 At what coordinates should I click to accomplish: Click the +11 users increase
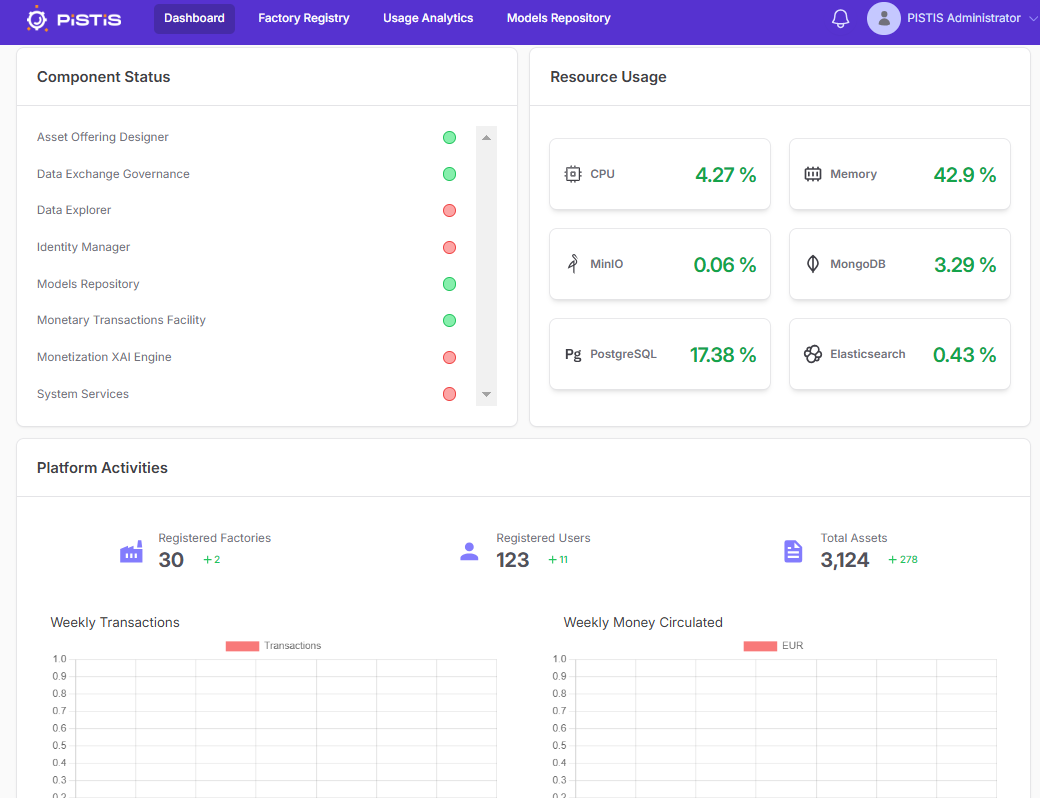558,560
